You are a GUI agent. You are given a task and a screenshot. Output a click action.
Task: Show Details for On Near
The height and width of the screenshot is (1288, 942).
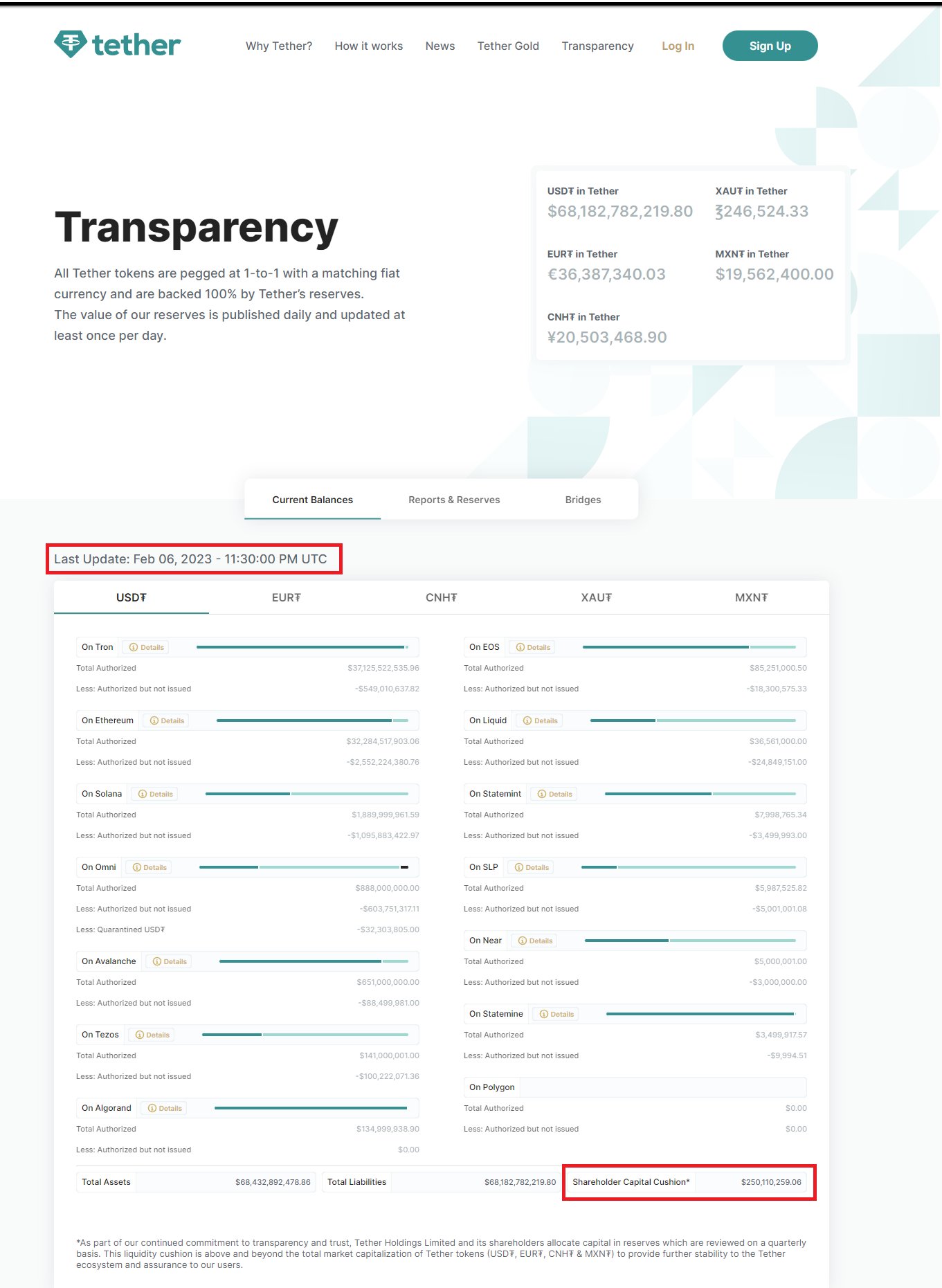coord(536,941)
